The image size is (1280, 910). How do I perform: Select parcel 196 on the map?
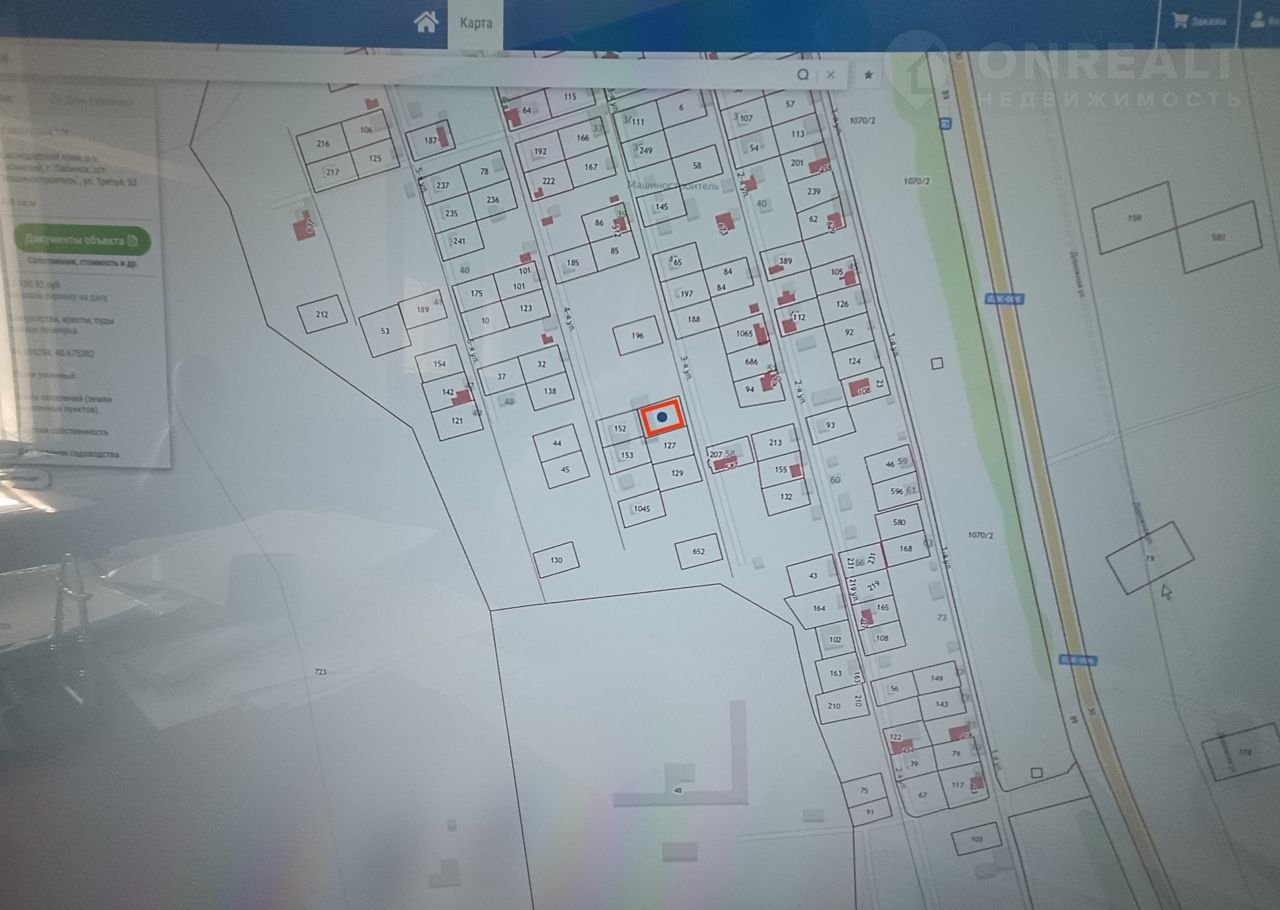pyautogui.click(x=638, y=336)
